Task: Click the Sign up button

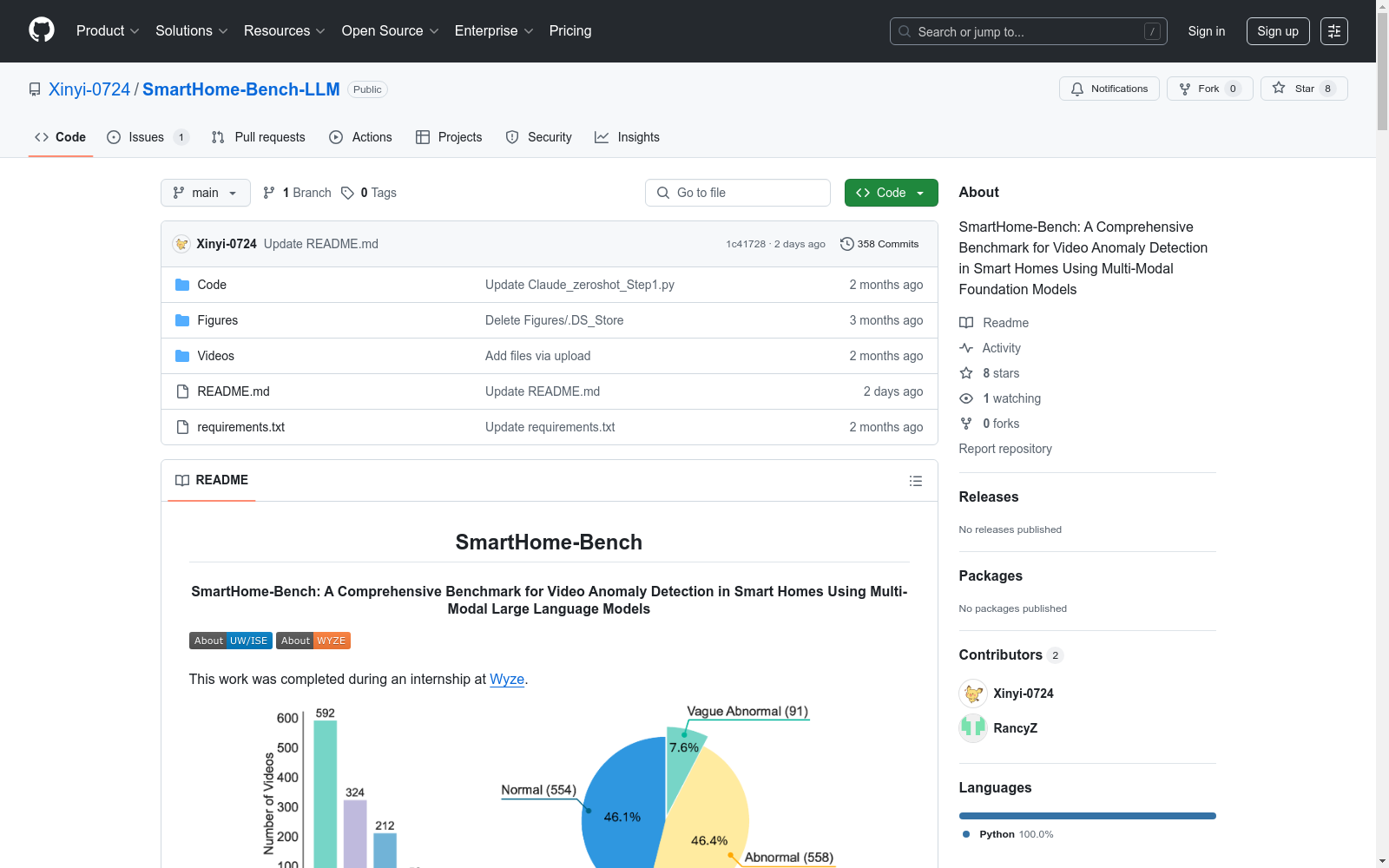Action: click(1278, 31)
